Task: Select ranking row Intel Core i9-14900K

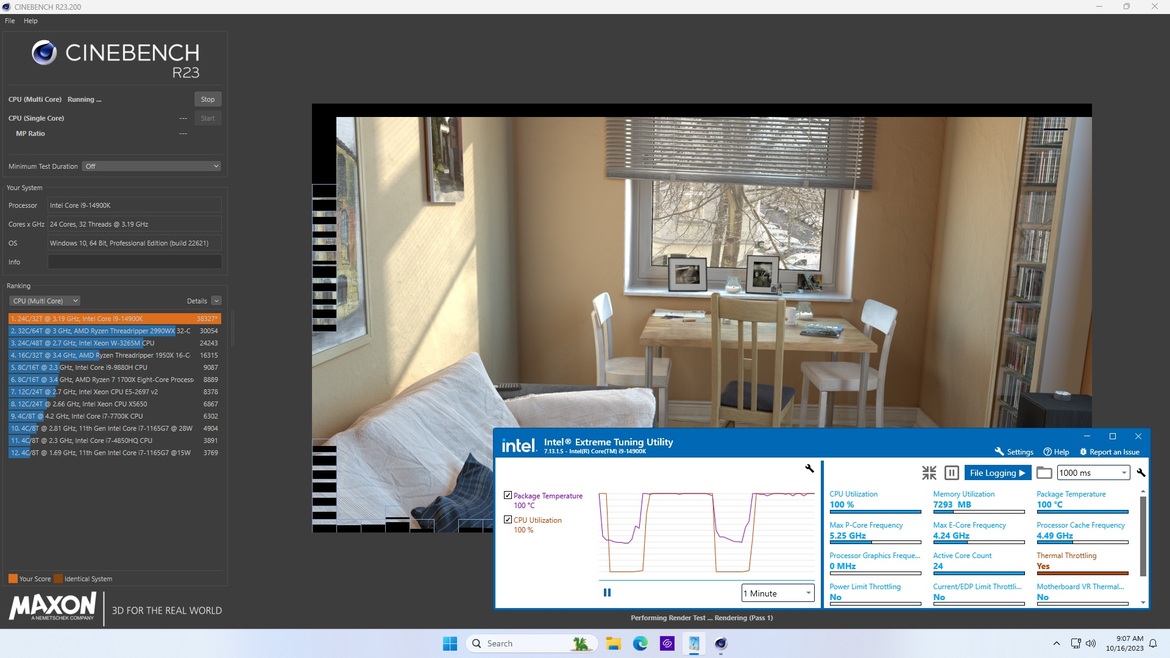Action: [x=114, y=319]
